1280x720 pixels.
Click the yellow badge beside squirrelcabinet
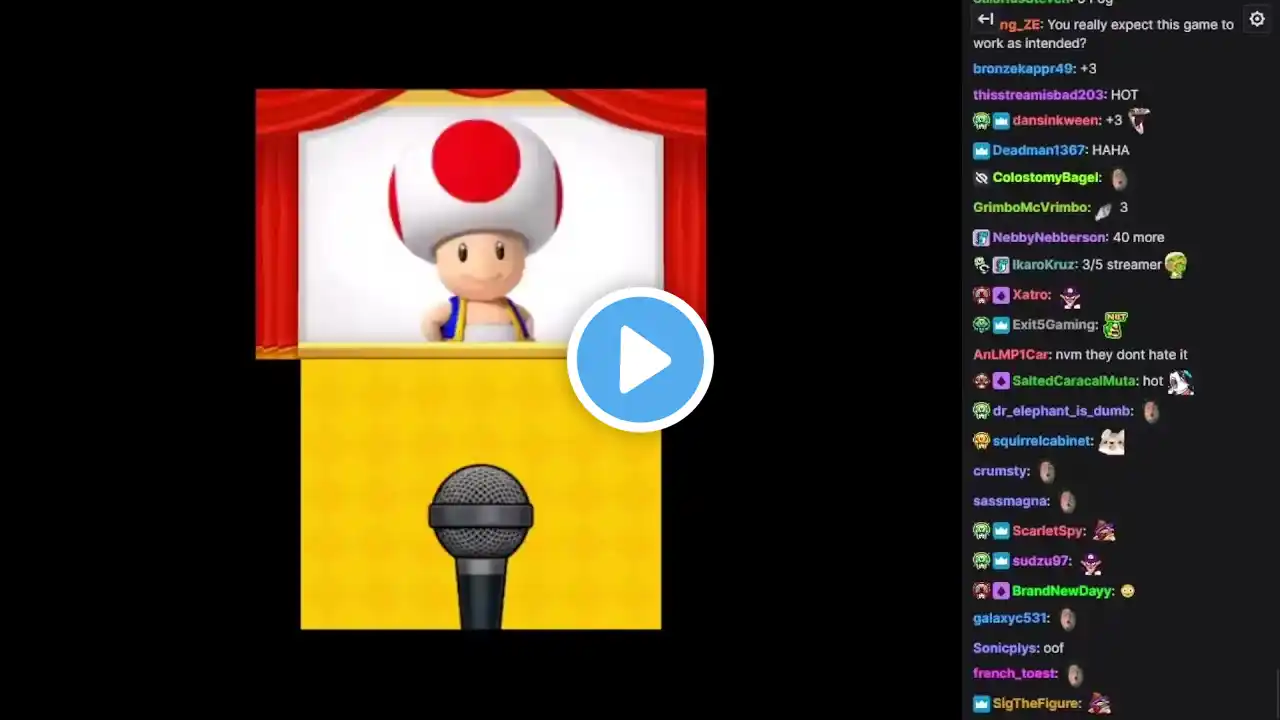(x=981, y=441)
